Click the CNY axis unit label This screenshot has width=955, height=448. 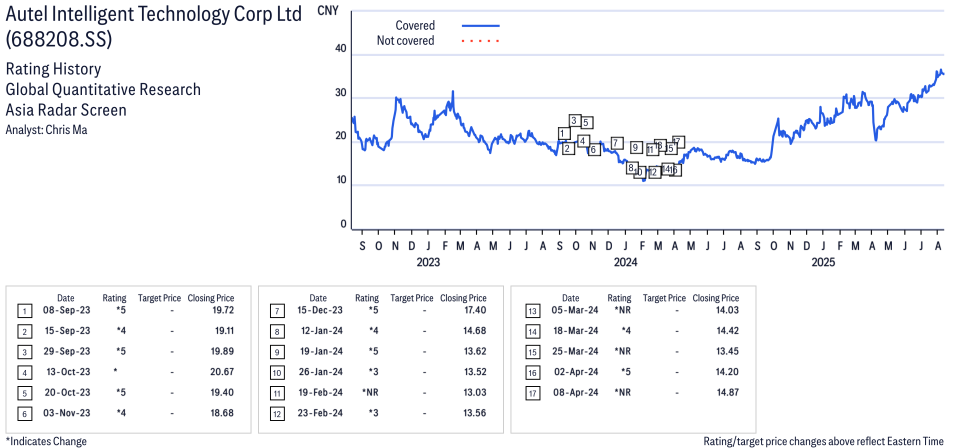pyautogui.click(x=328, y=10)
